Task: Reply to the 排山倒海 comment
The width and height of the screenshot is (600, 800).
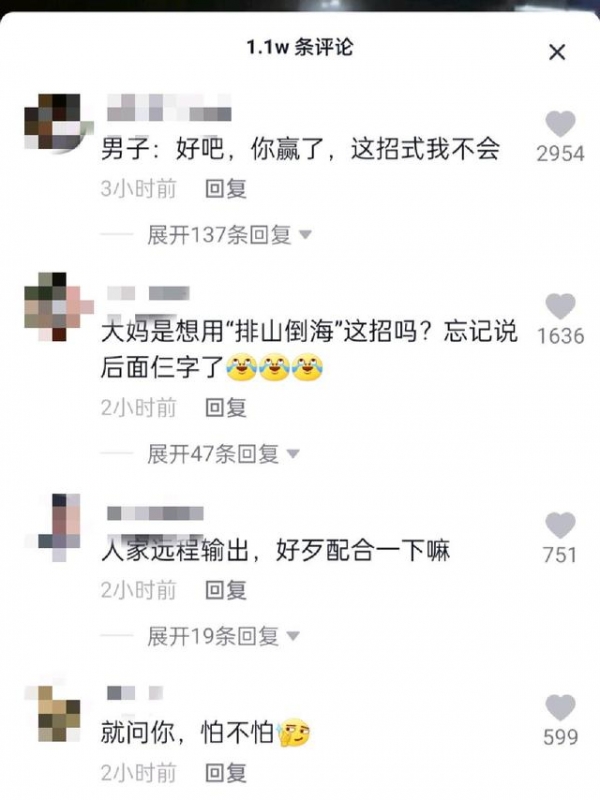Action: coord(226,408)
